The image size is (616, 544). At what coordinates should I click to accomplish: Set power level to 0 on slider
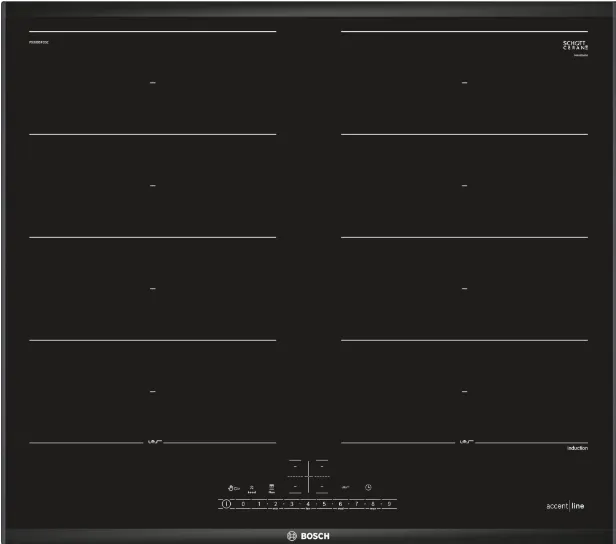pos(243,505)
